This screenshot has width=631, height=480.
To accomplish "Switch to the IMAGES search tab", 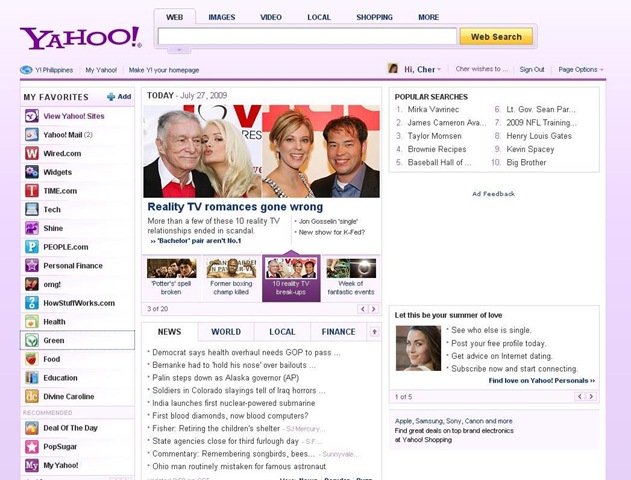I will [x=222, y=17].
